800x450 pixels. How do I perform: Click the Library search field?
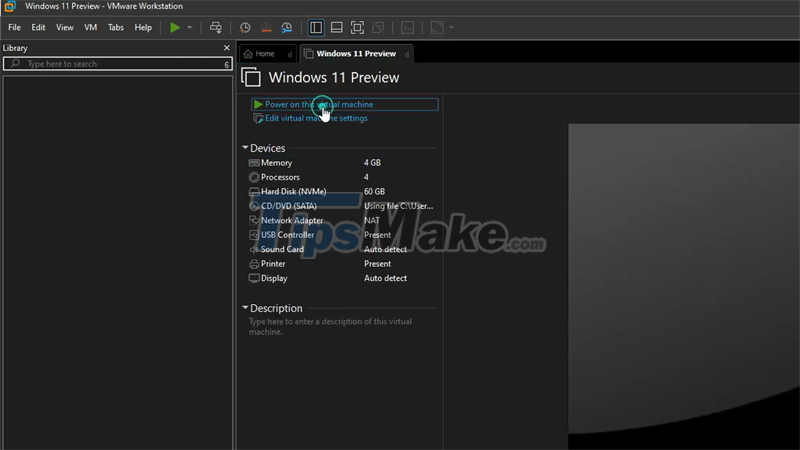click(117, 64)
